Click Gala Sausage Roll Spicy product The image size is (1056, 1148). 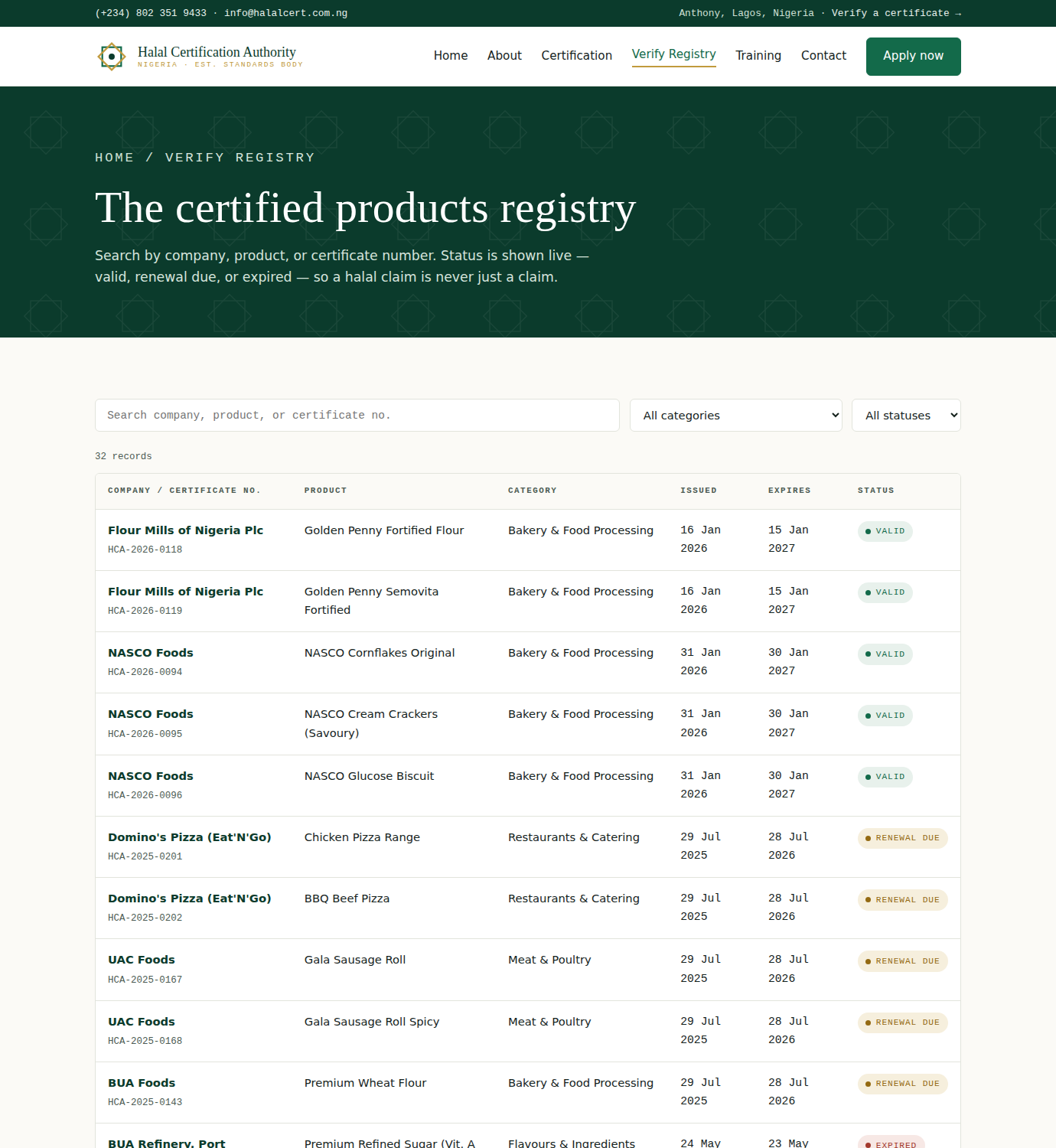372,1022
